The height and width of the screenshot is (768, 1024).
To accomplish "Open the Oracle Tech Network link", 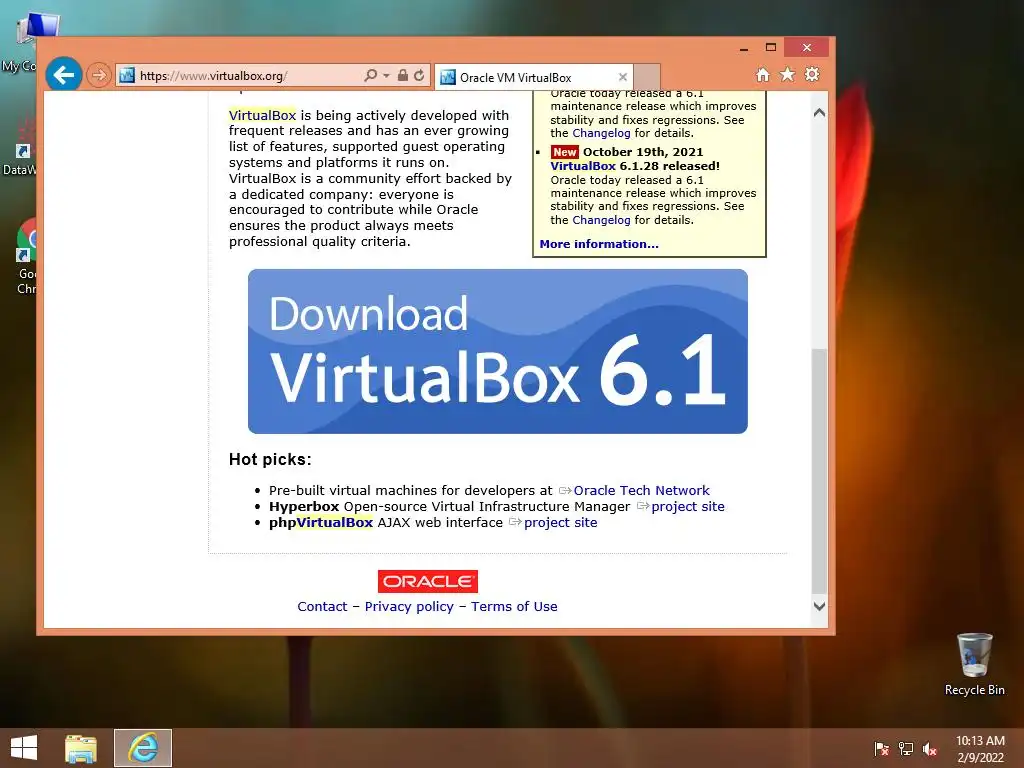I will point(641,490).
